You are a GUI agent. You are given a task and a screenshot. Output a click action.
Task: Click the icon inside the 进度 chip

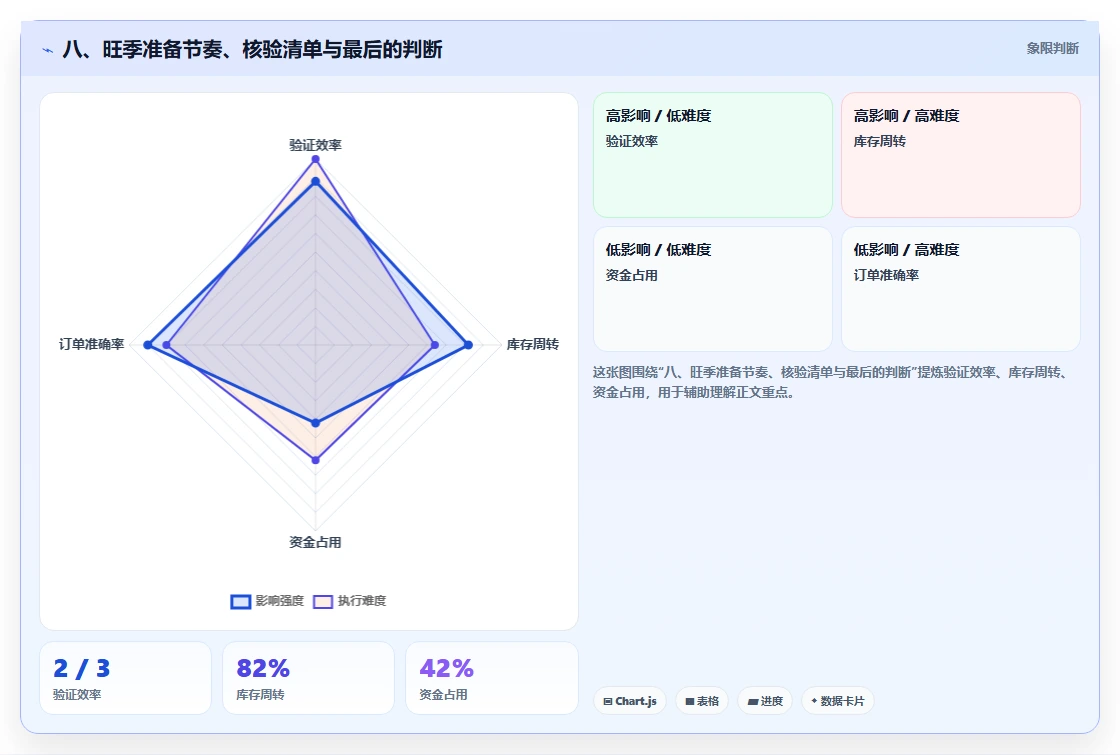click(x=753, y=701)
